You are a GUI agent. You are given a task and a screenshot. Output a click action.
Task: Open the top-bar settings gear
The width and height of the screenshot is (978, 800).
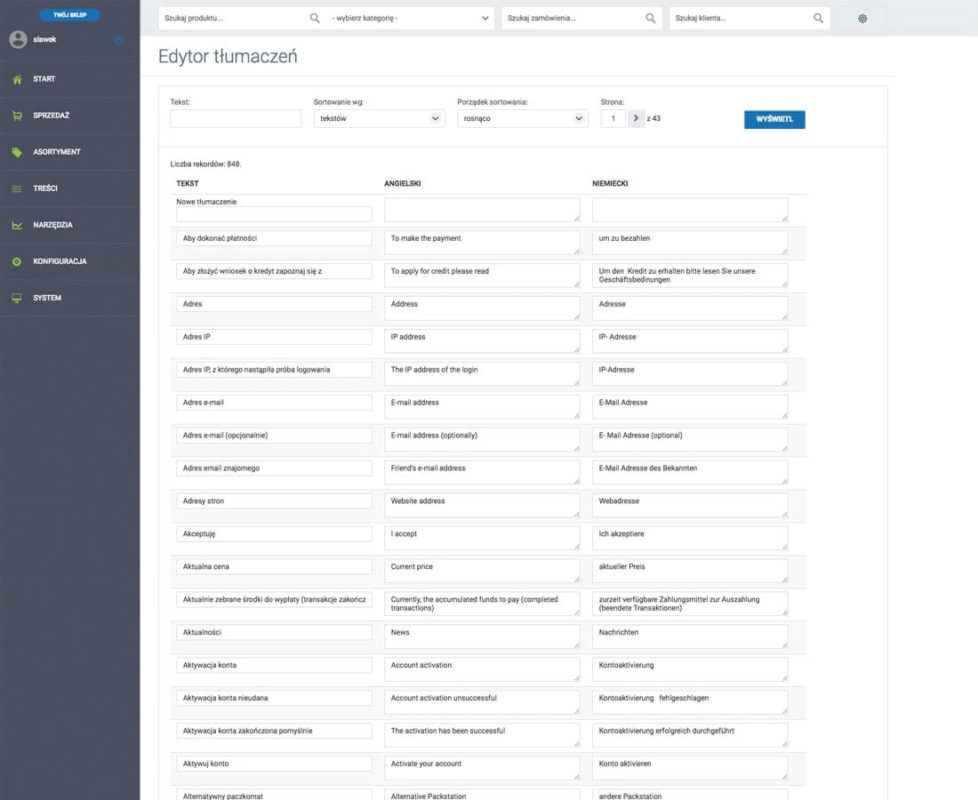click(x=863, y=19)
